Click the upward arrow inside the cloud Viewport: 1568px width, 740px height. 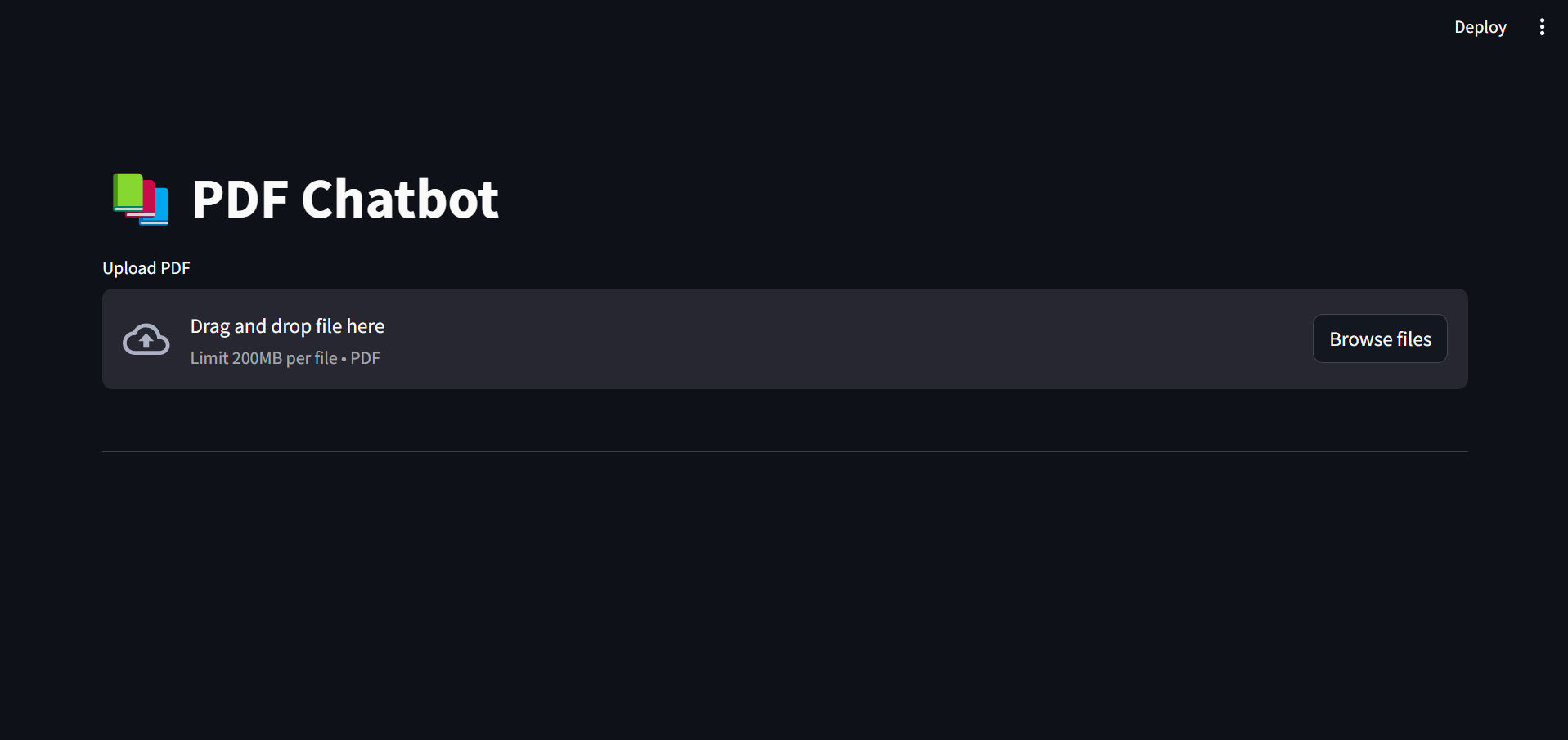146,340
